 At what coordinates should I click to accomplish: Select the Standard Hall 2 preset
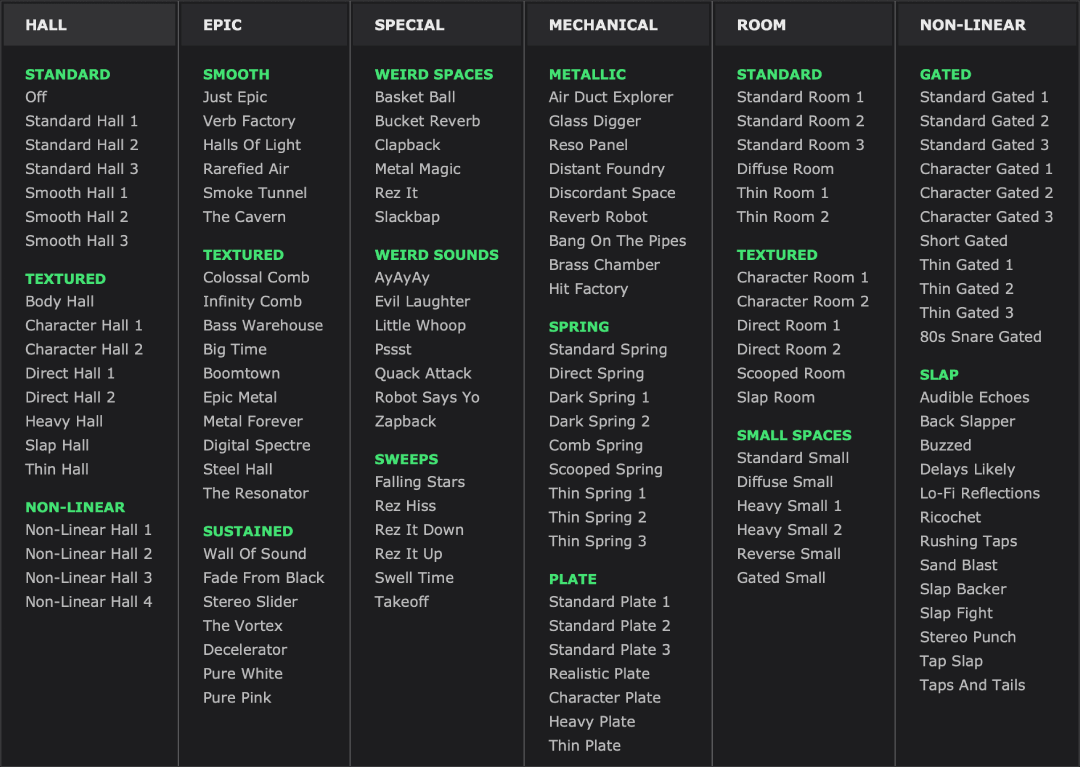[x=82, y=145]
